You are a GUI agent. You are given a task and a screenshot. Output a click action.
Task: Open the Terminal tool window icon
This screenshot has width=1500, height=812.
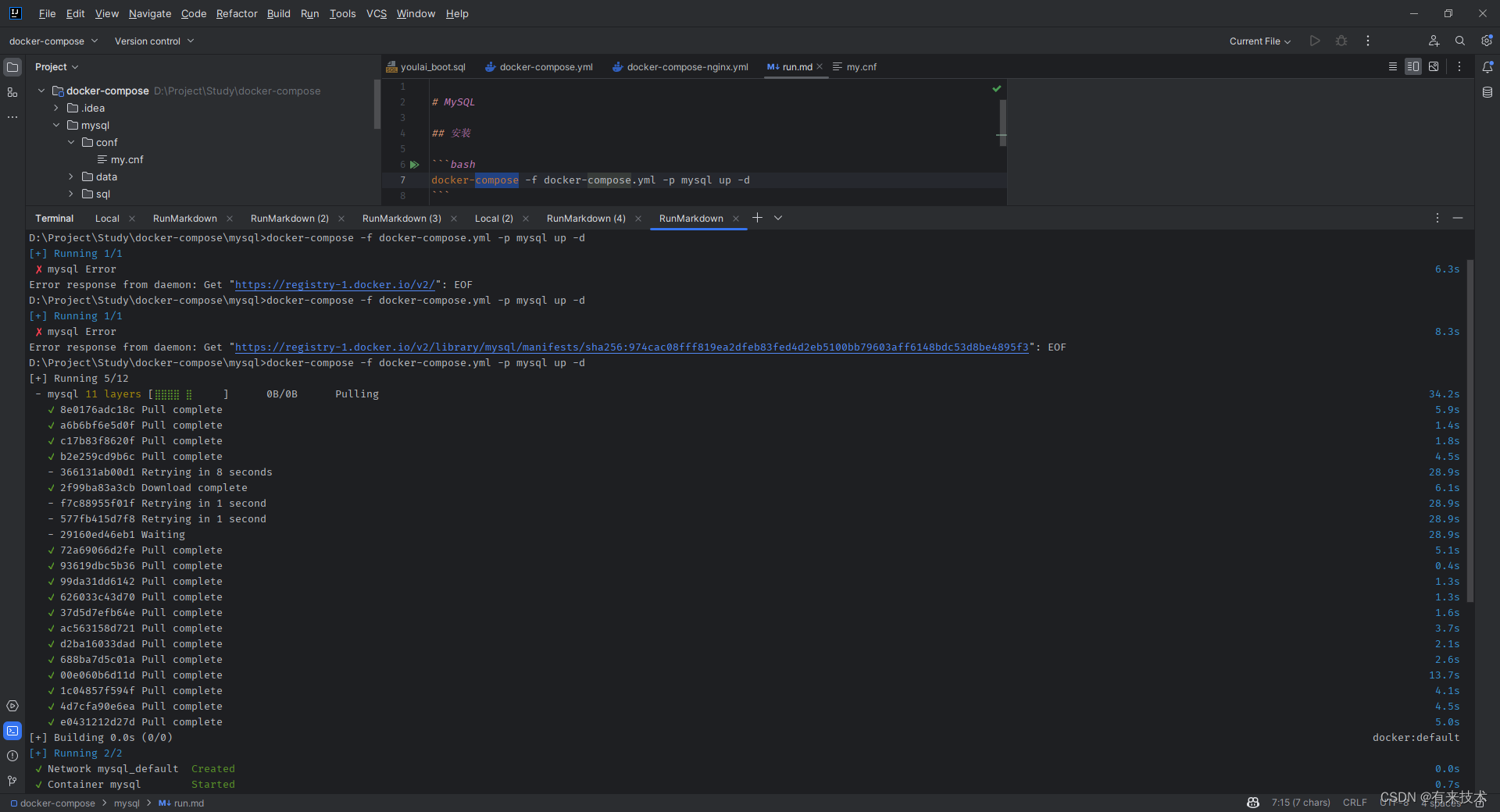pyautogui.click(x=12, y=731)
